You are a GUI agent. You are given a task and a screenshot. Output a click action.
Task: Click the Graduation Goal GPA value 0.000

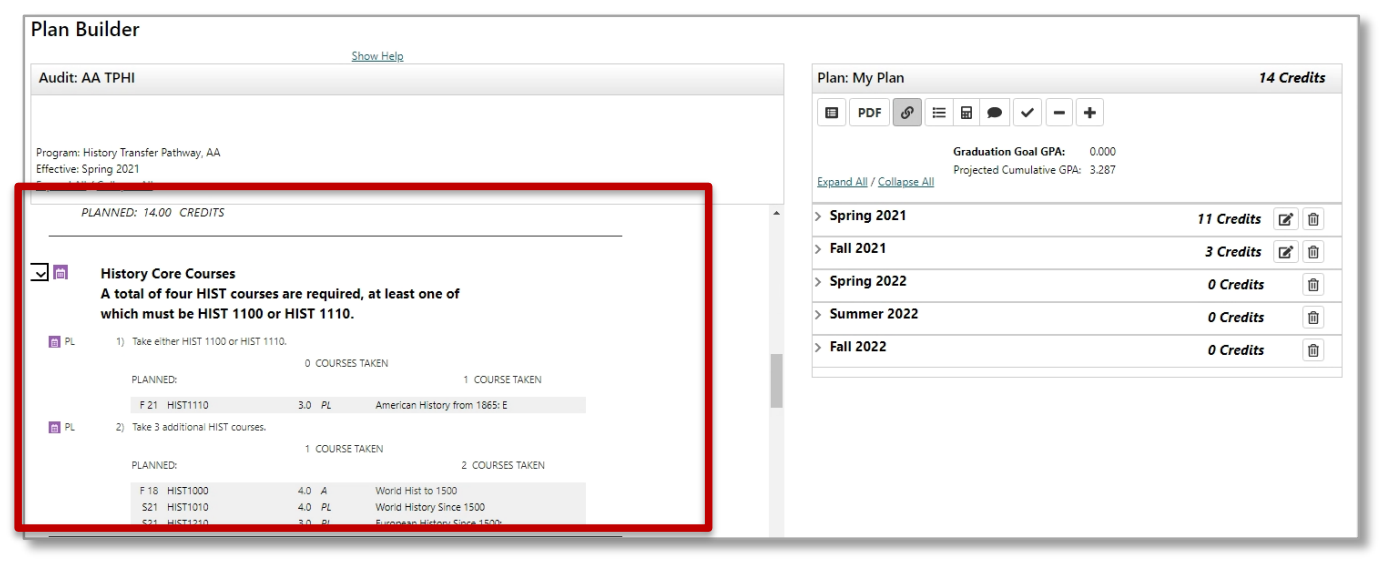pyautogui.click(x=1102, y=152)
